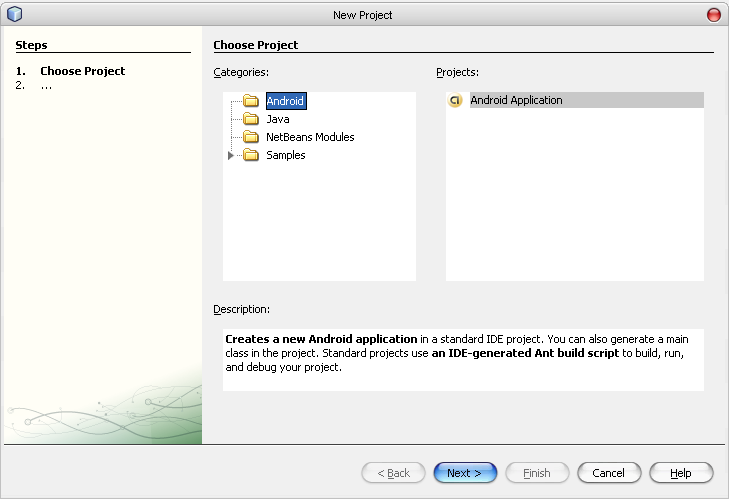Open Help for this wizard
The image size is (729, 499).
pyautogui.click(x=681, y=473)
